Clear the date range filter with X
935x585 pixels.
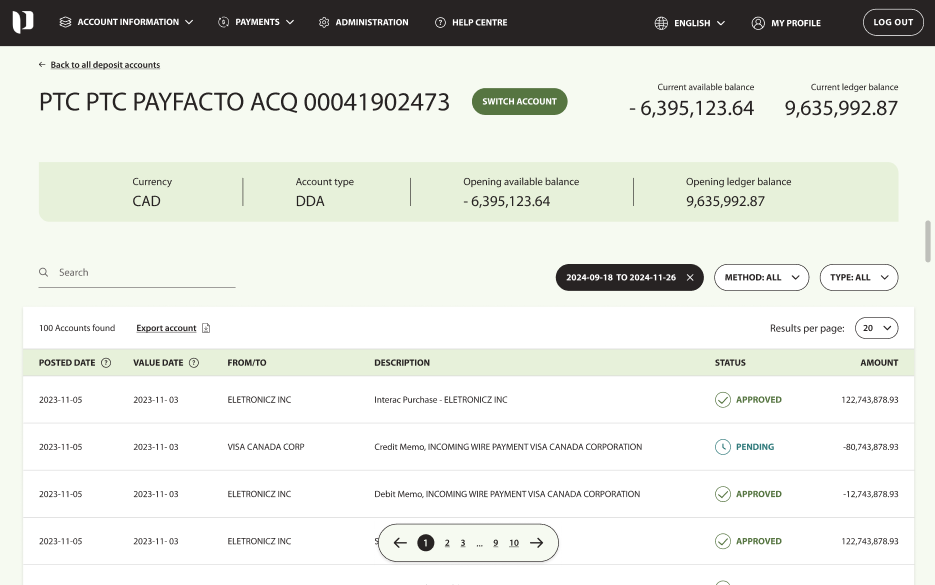690,278
